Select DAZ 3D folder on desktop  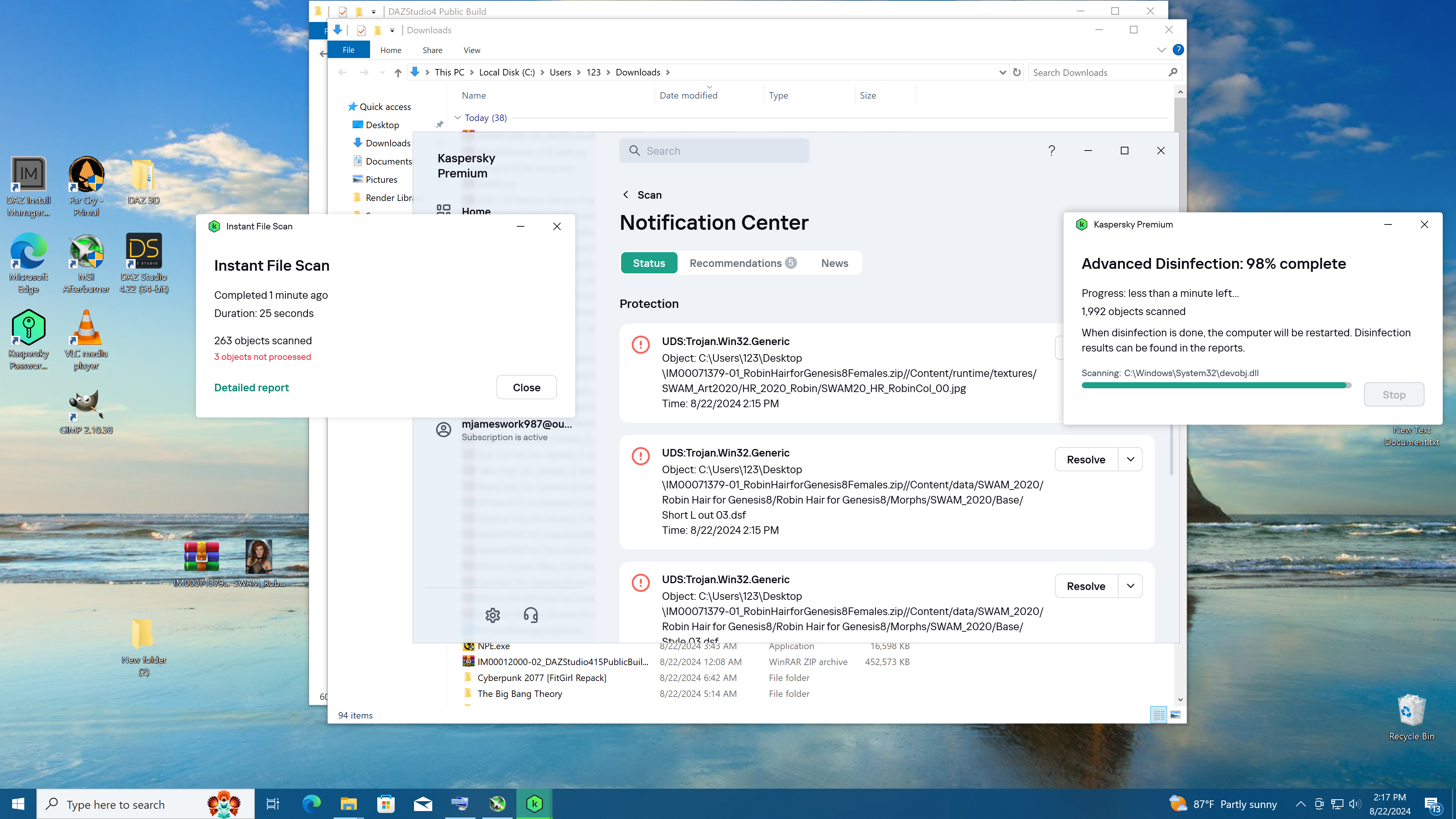click(x=144, y=182)
